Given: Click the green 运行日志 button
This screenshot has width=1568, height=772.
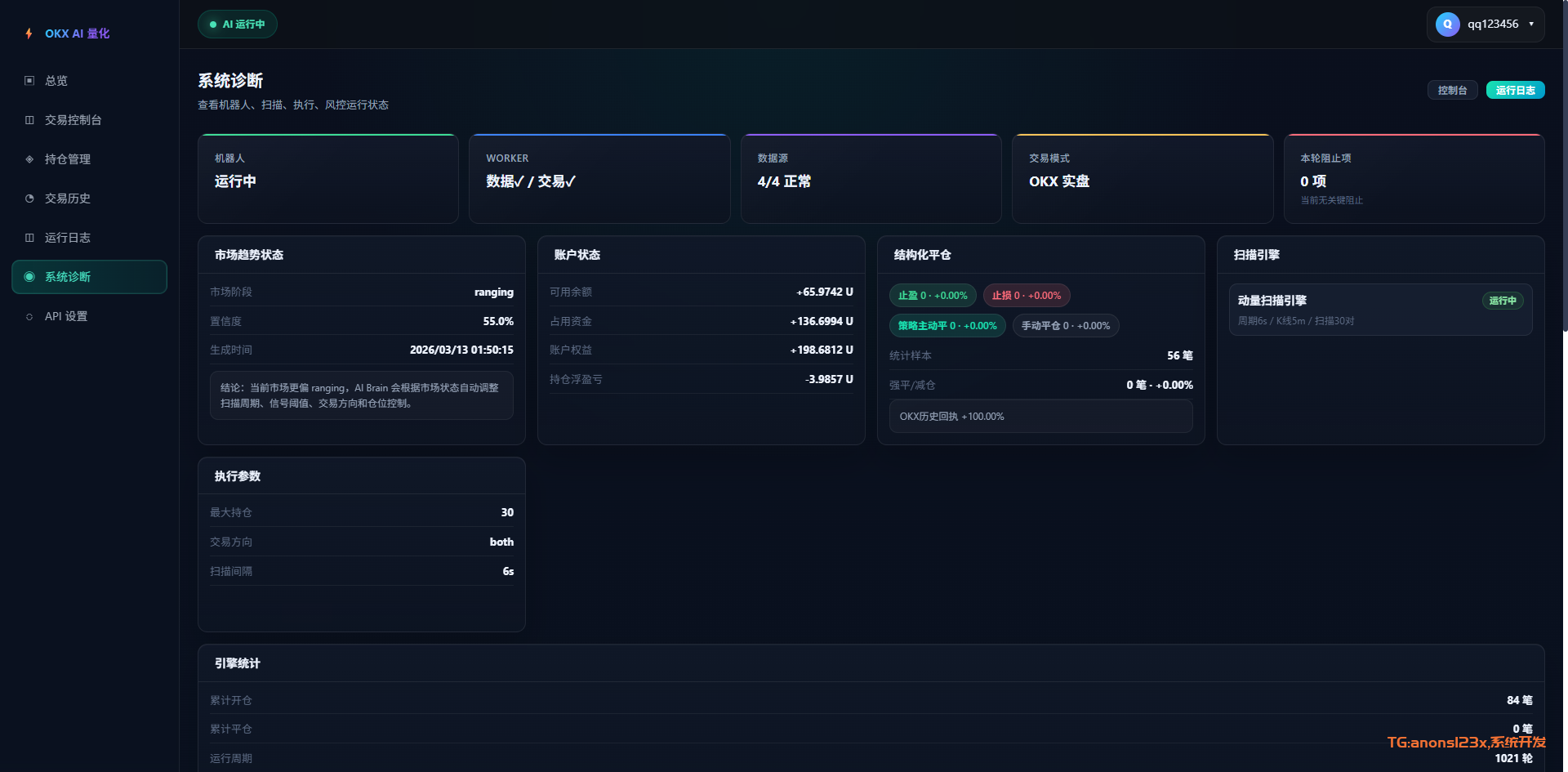Looking at the screenshot, I should pos(1515,91).
